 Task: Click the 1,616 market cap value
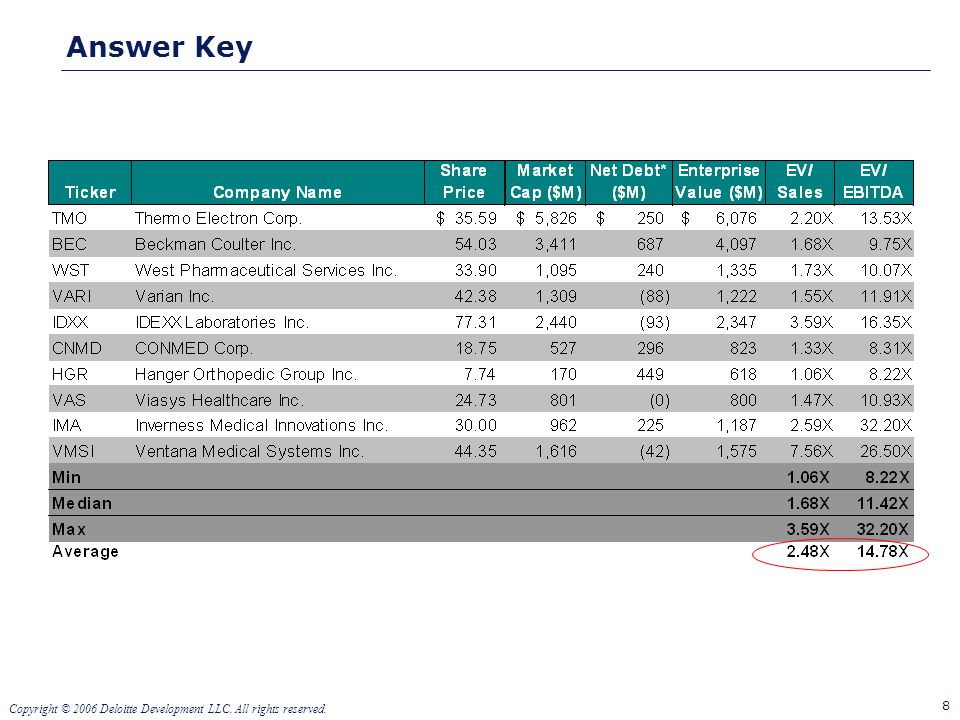click(x=556, y=451)
